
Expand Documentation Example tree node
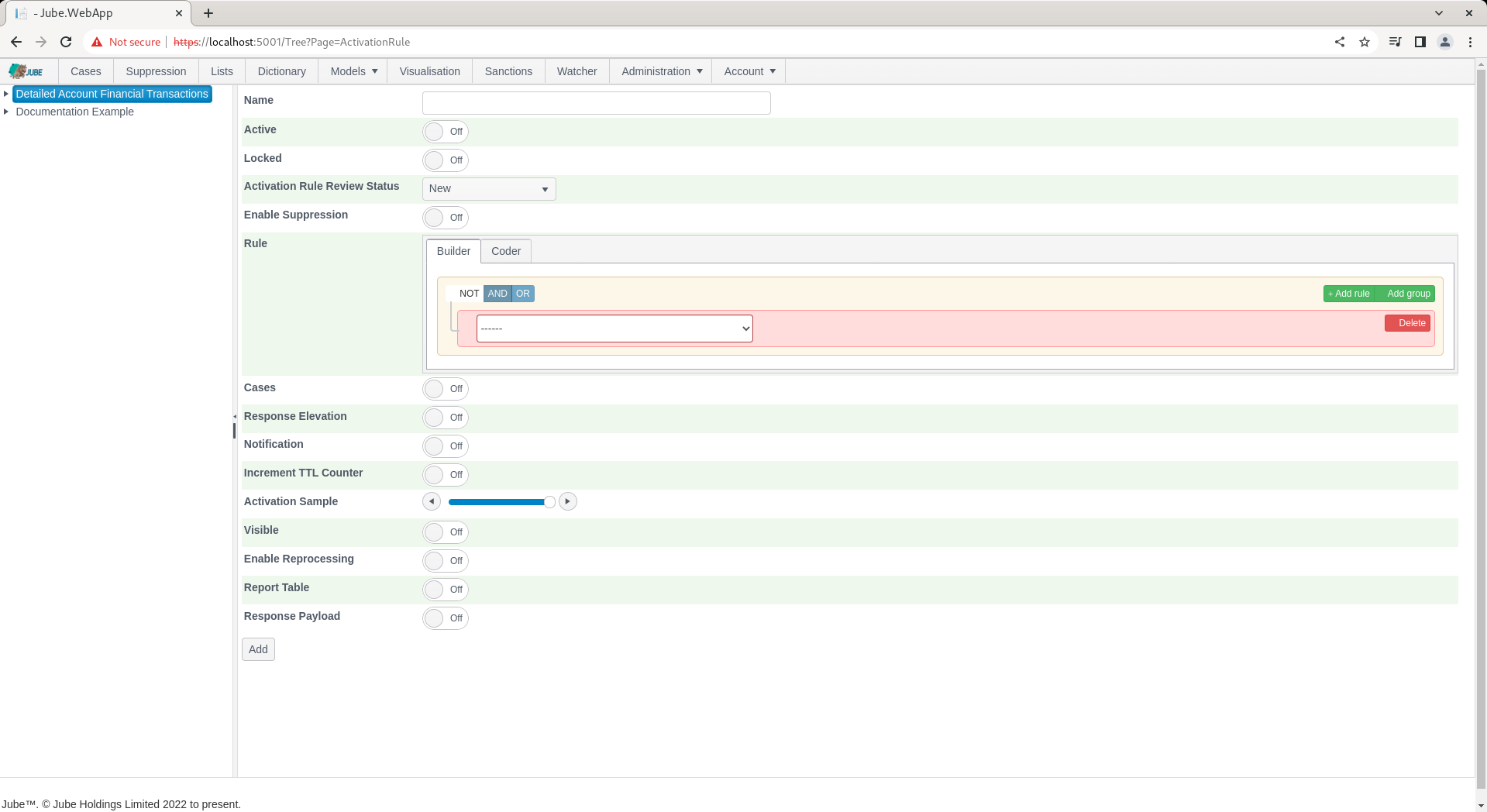click(6, 112)
